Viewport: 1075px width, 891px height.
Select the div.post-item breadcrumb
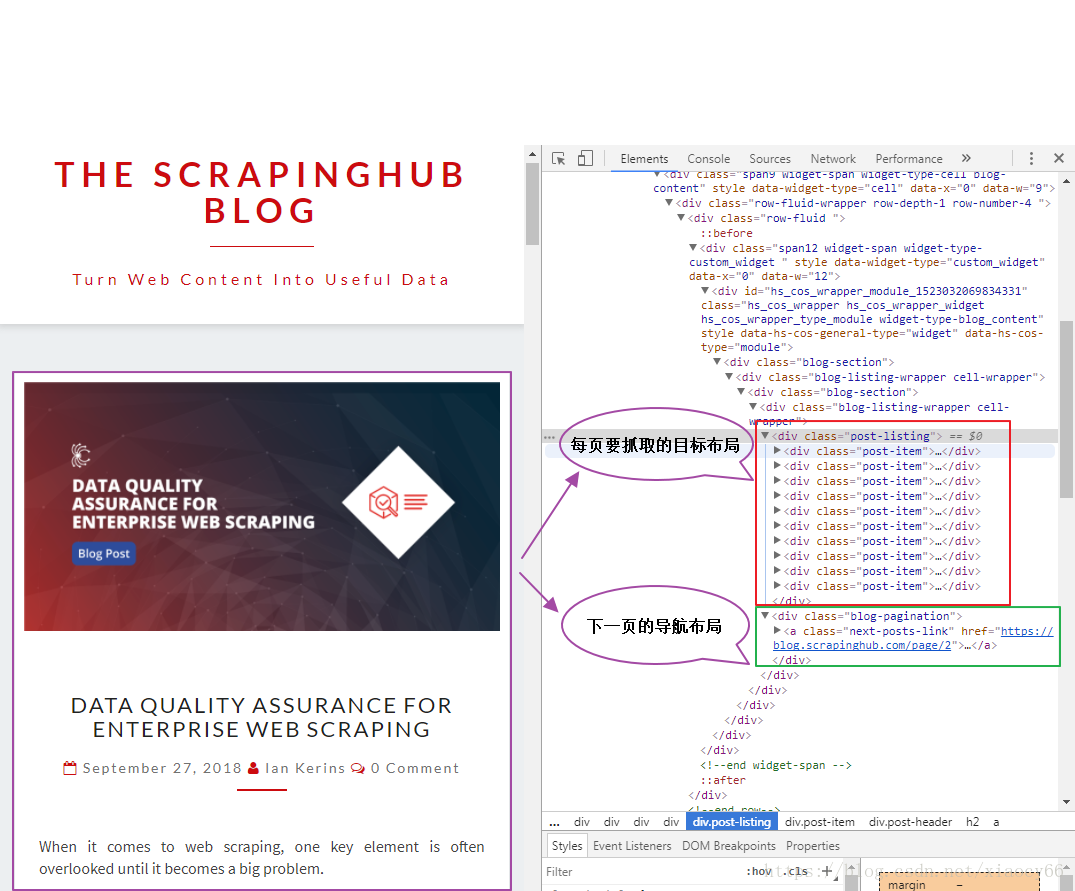coord(819,822)
